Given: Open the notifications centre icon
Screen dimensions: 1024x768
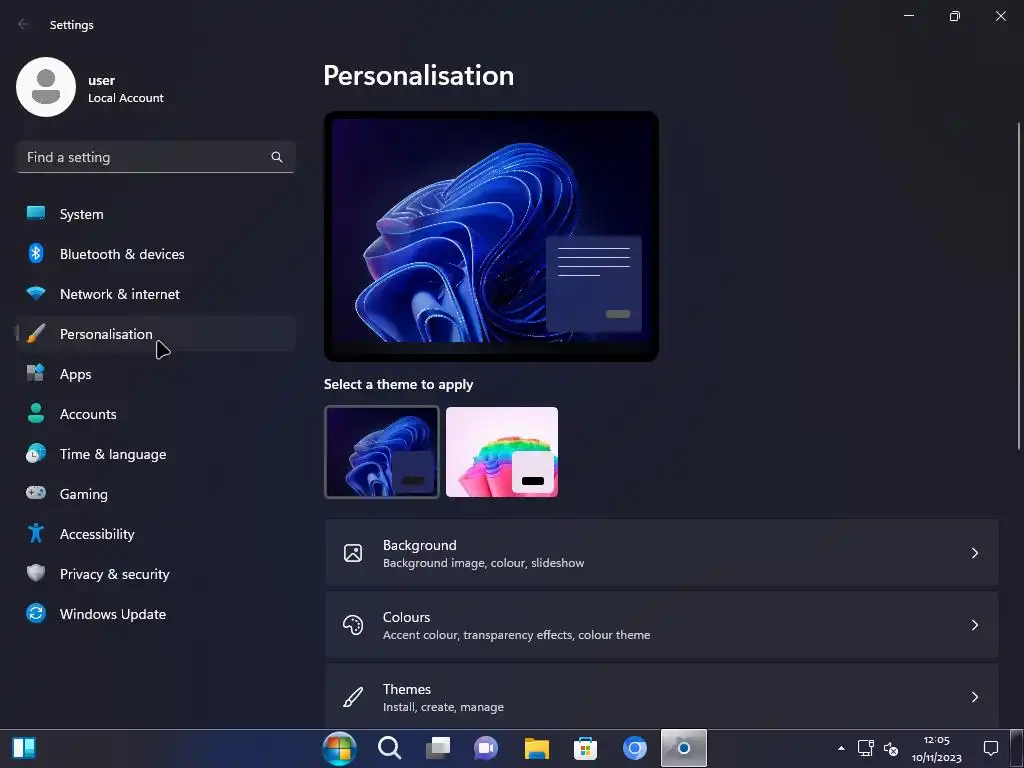Looking at the screenshot, I should click(991, 748).
